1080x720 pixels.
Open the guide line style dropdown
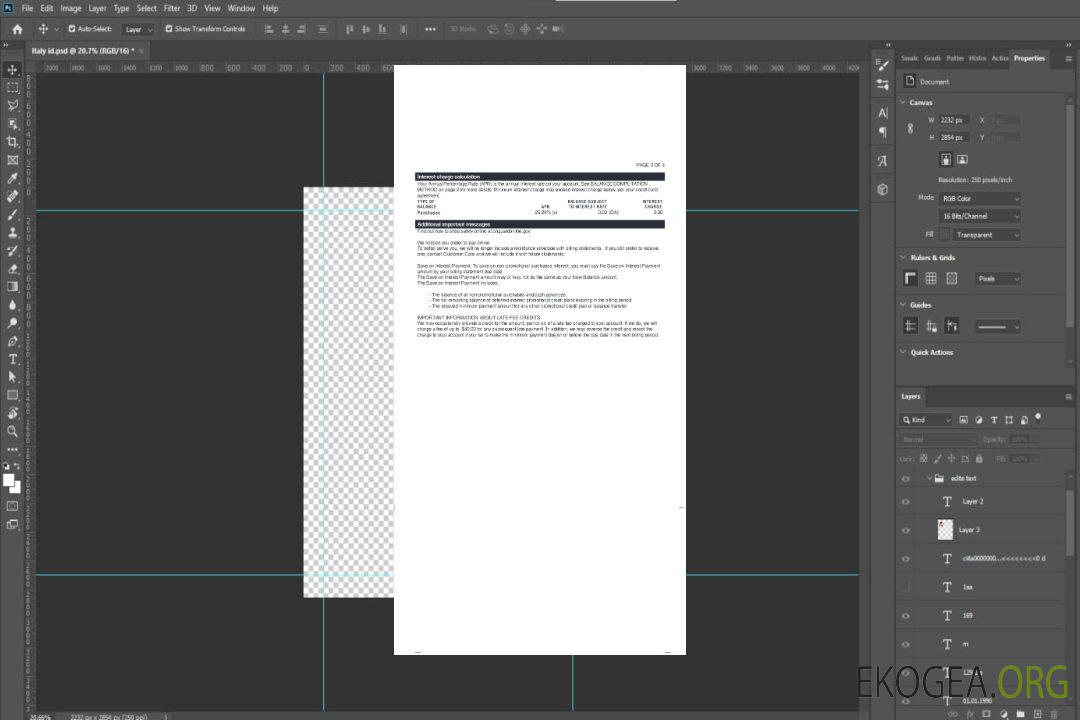pos(997,327)
